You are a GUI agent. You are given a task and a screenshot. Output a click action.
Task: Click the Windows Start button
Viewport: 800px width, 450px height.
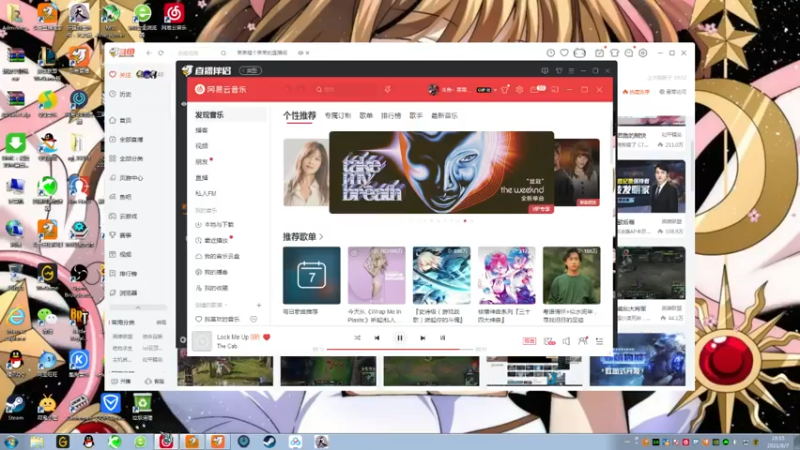point(11,441)
